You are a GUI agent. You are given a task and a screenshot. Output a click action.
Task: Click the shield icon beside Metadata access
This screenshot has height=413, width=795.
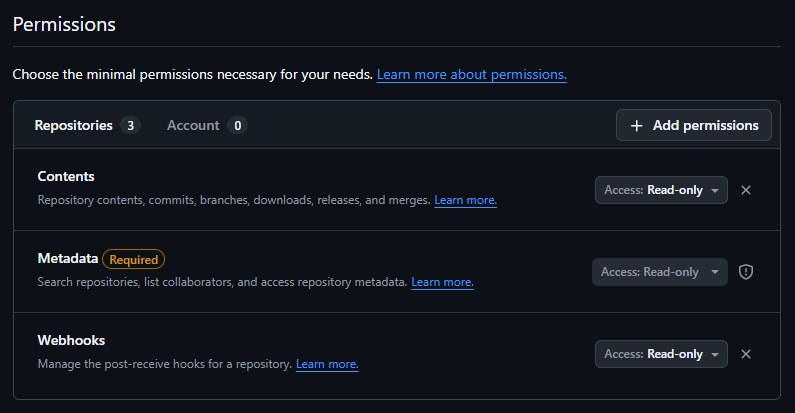pos(746,272)
